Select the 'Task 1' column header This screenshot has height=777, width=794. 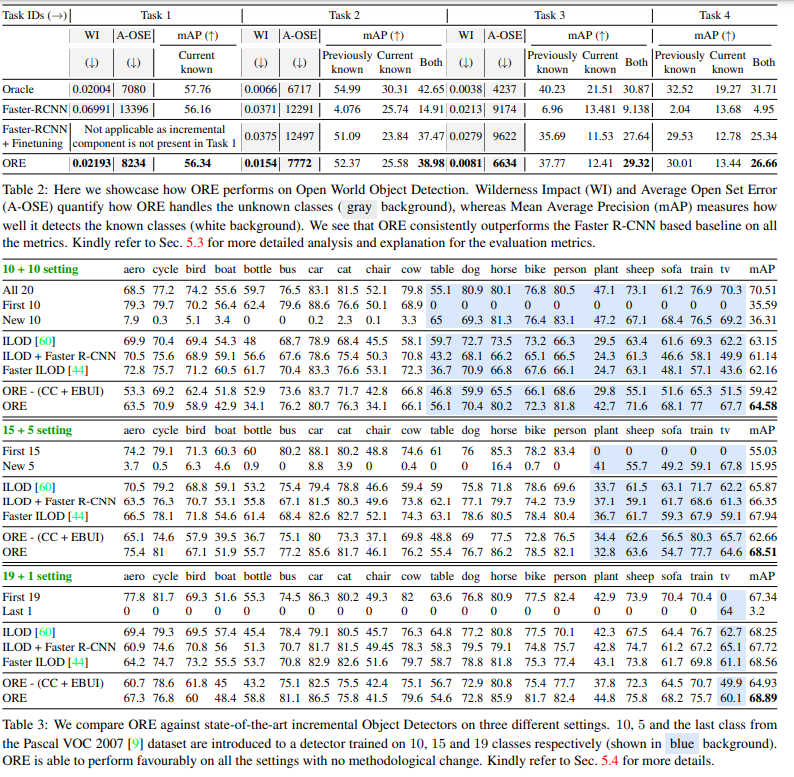tap(156, 15)
